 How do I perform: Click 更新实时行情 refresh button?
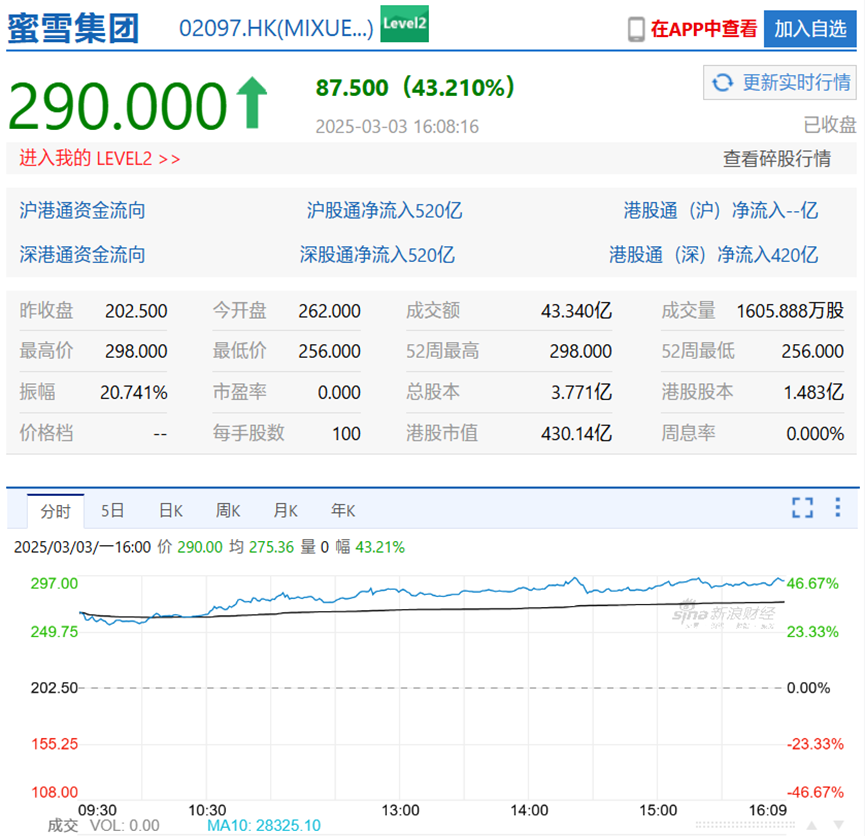[x=779, y=83]
